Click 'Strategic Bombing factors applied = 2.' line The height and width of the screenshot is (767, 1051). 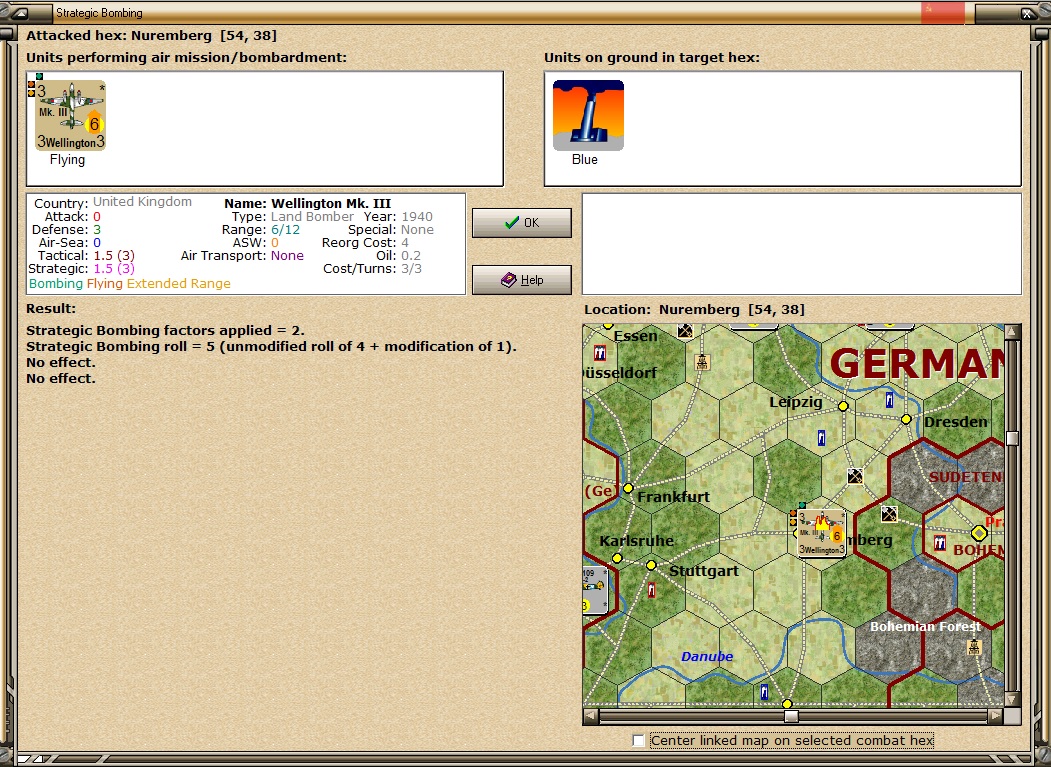[166, 331]
